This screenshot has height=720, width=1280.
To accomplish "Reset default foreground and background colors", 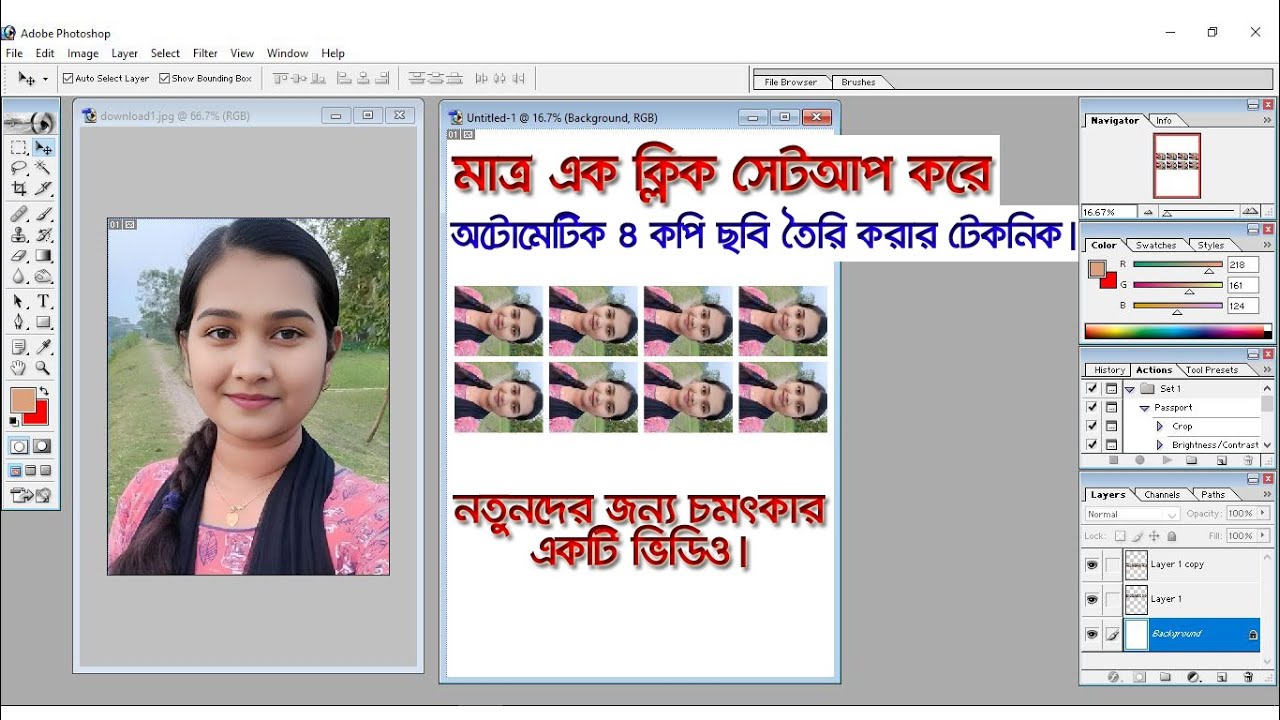I will (14, 422).
